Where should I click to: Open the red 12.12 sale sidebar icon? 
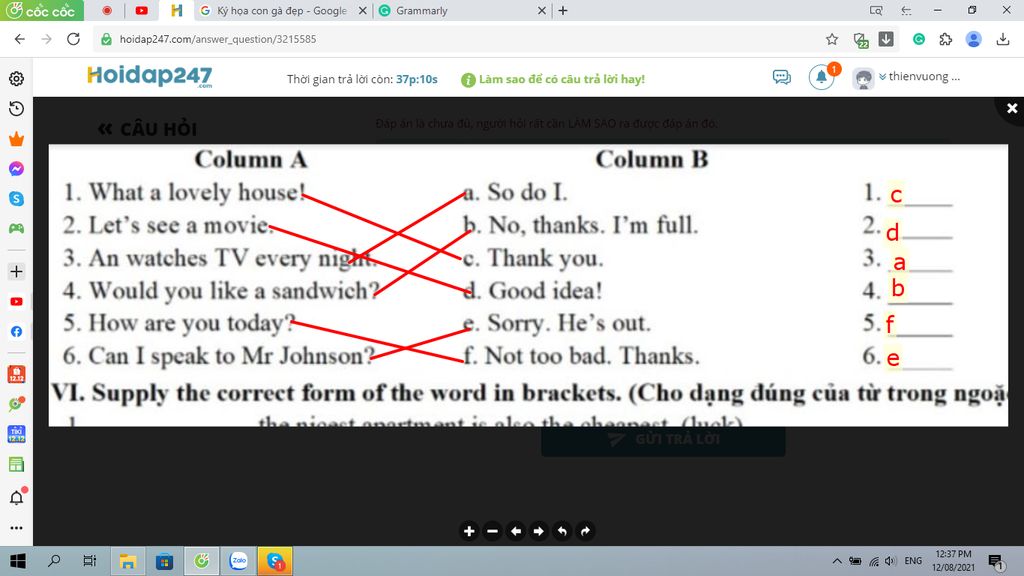point(16,374)
